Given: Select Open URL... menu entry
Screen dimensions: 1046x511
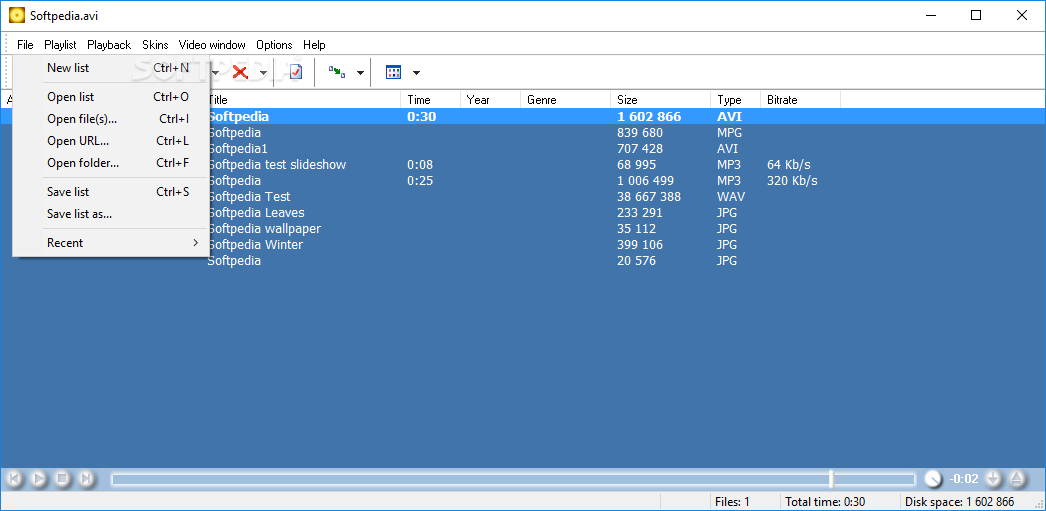Looking at the screenshot, I should pyautogui.click(x=111, y=141).
